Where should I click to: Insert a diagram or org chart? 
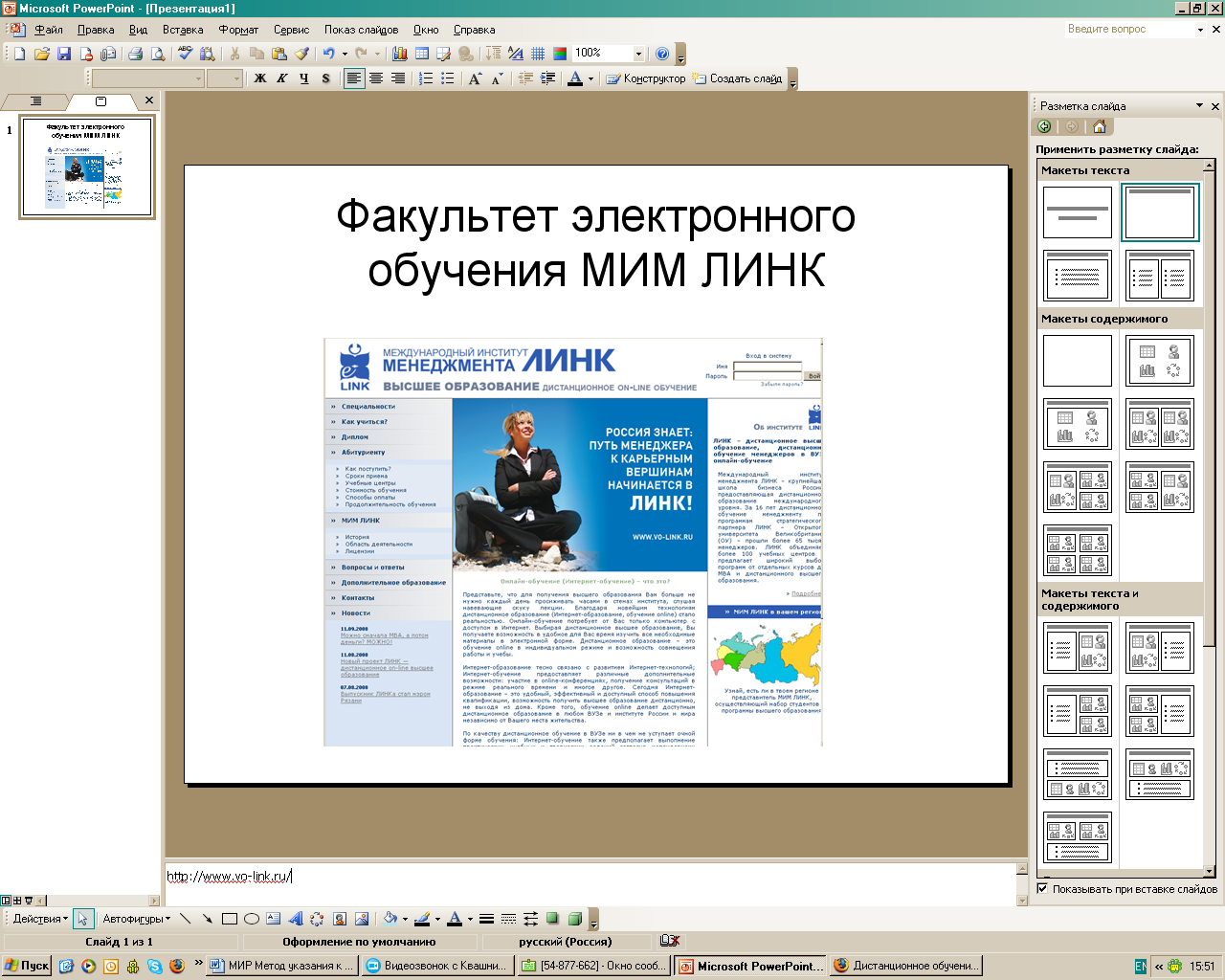tap(318, 919)
